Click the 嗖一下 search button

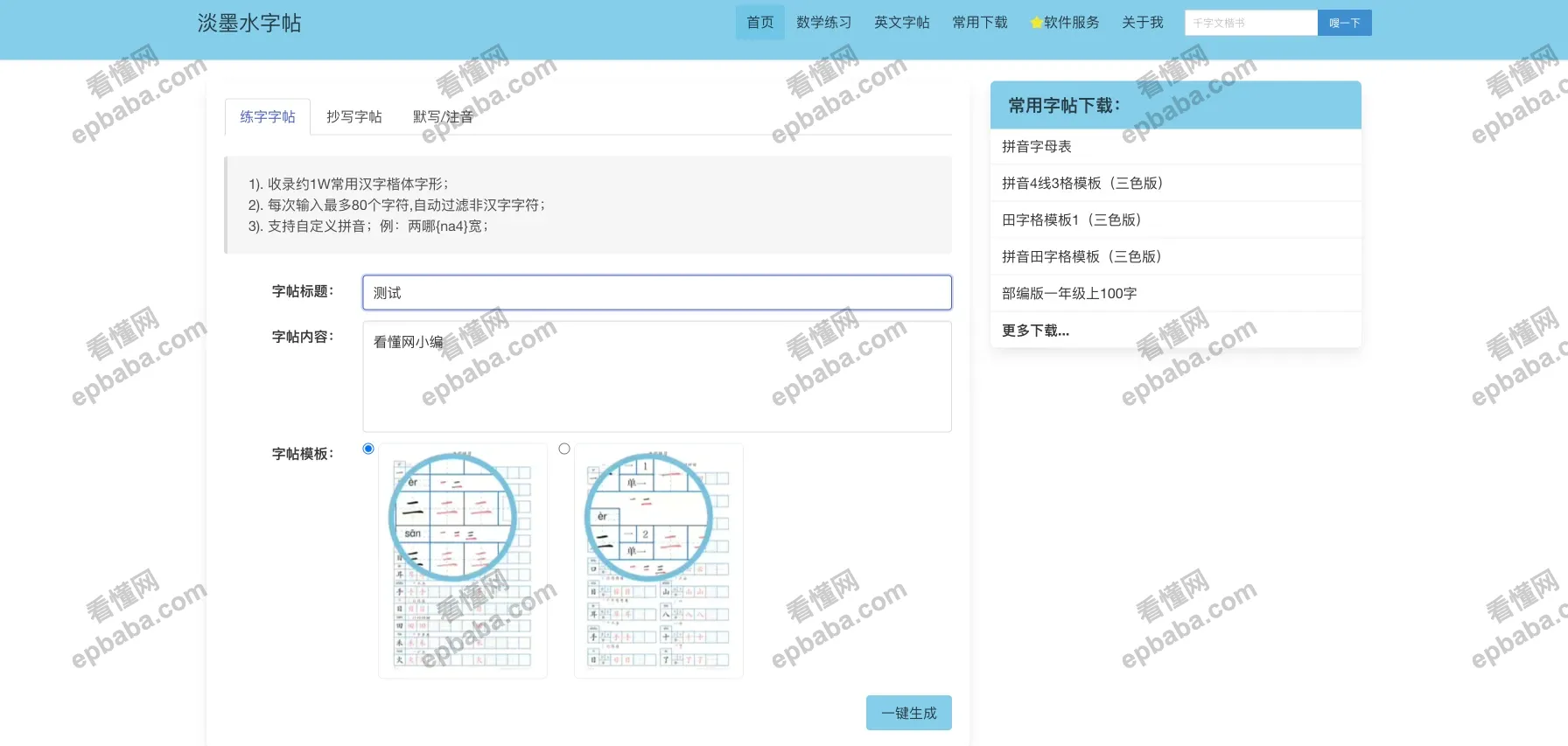coord(1344,23)
